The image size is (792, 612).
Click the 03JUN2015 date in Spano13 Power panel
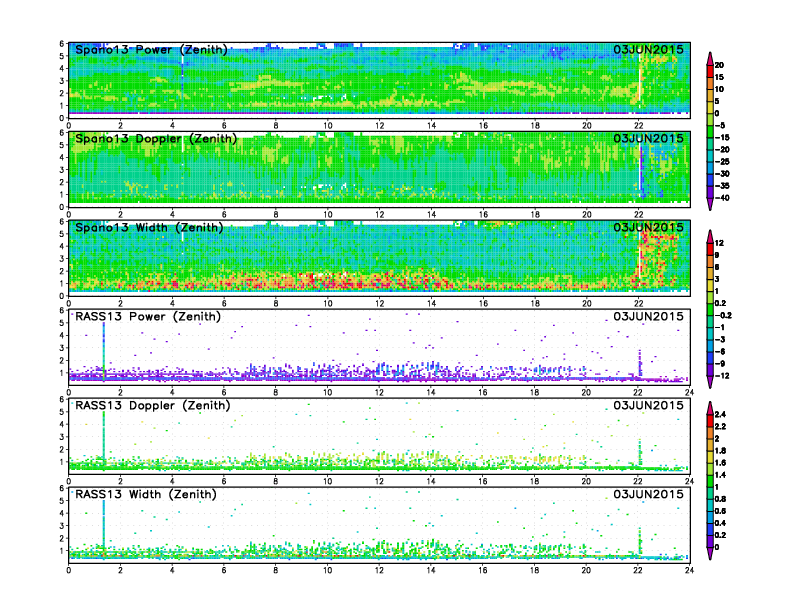pos(649,49)
